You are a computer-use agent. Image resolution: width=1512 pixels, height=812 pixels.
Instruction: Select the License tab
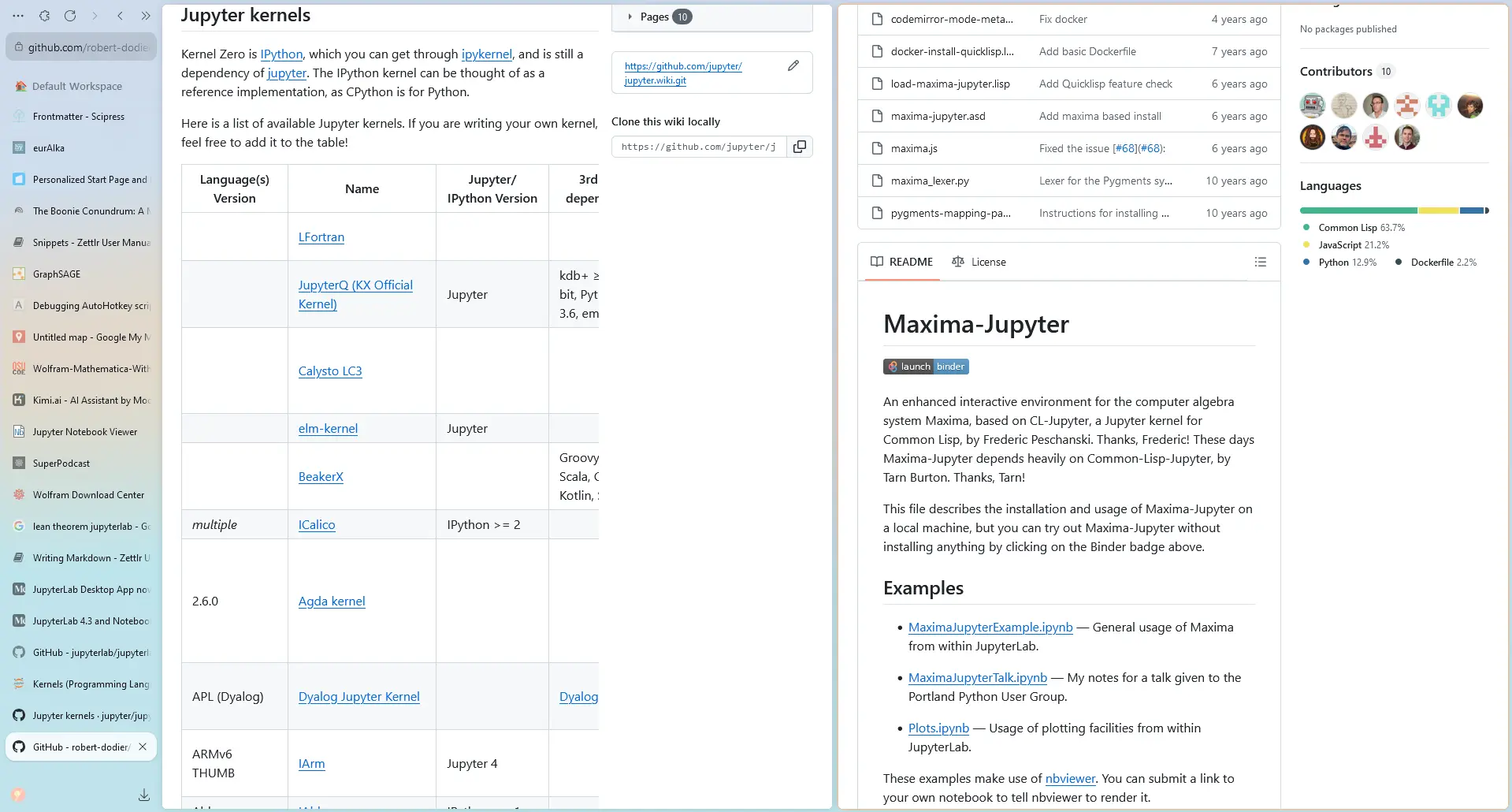979,262
